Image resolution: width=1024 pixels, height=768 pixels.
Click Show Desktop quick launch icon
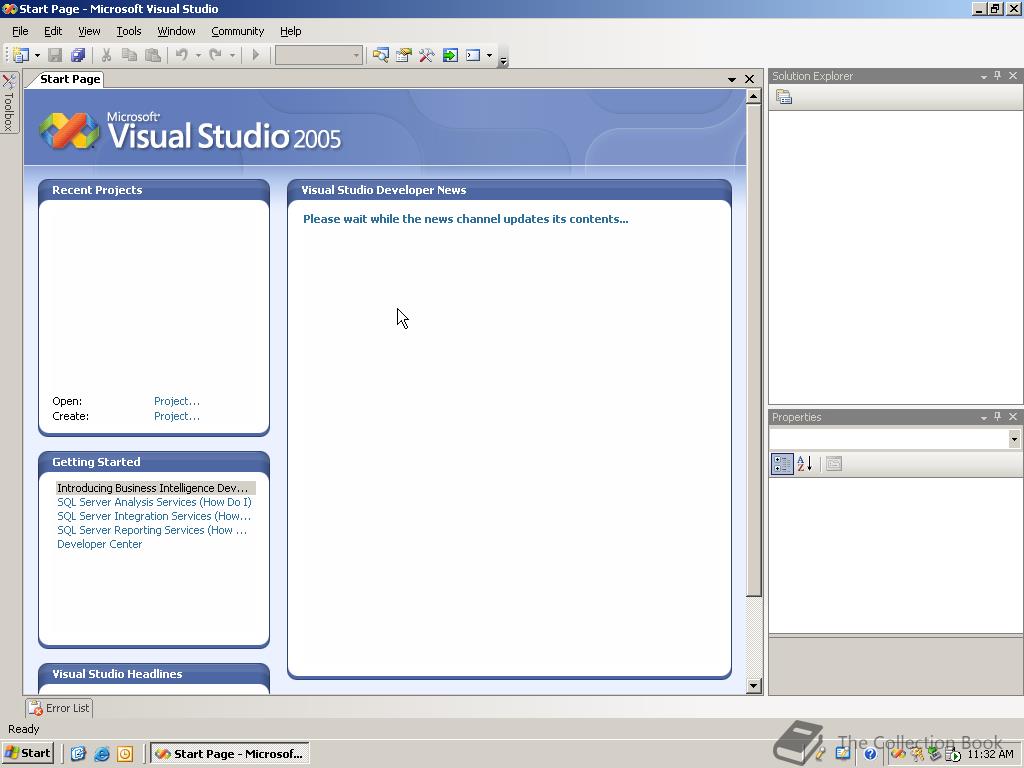pyautogui.click(x=78, y=754)
